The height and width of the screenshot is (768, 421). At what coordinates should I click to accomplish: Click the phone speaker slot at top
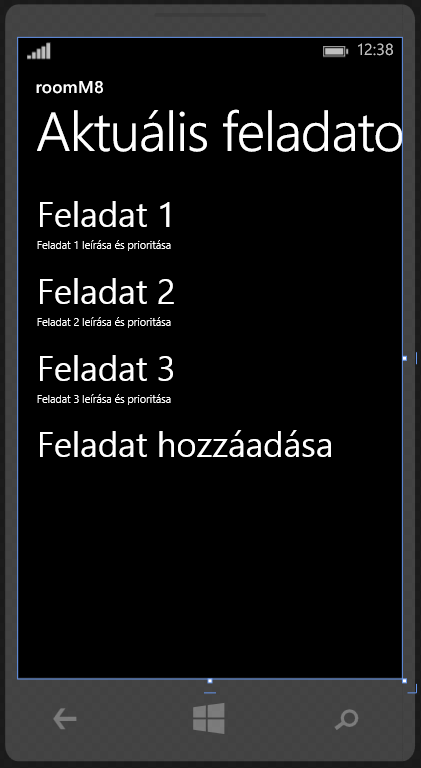(210, 15)
